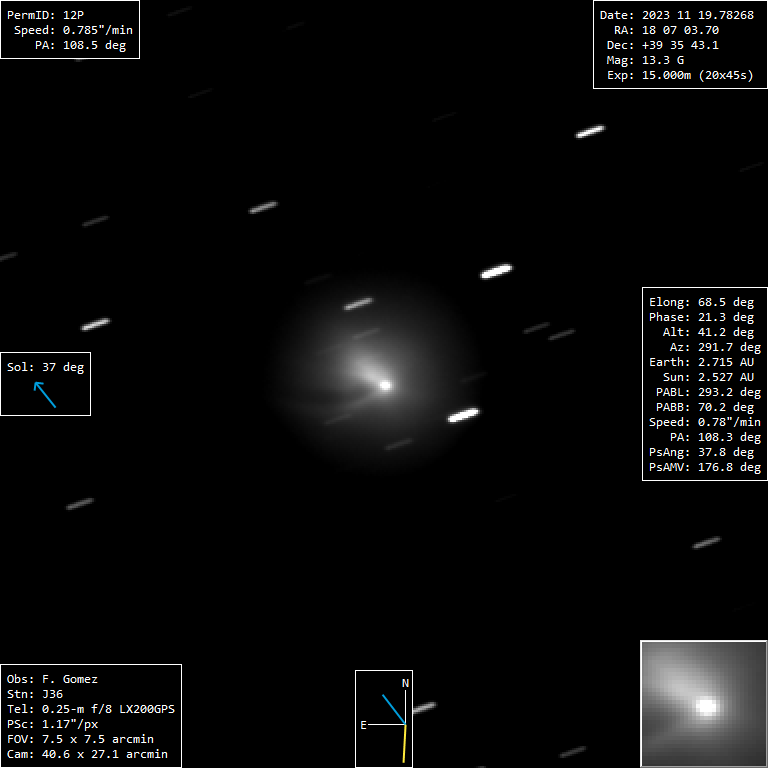Click the 'N' label on the compass
The width and height of the screenshot is (768, 768).
click(x=405, y=683)
